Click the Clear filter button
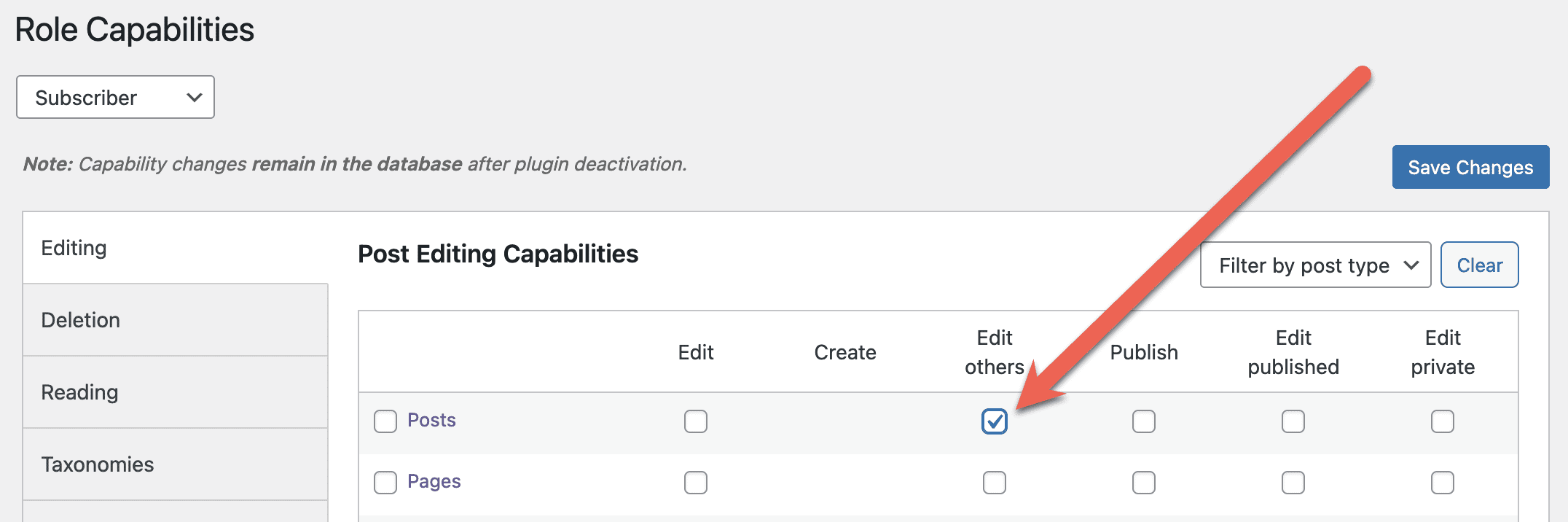The width and height of the screenshot is (1568, 522). (x=1479, y=265)
